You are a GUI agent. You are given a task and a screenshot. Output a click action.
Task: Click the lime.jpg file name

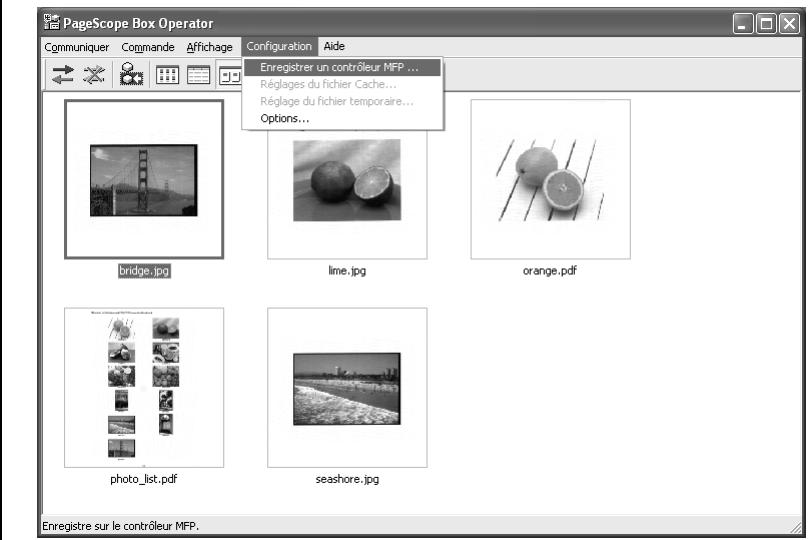[347, 270]
